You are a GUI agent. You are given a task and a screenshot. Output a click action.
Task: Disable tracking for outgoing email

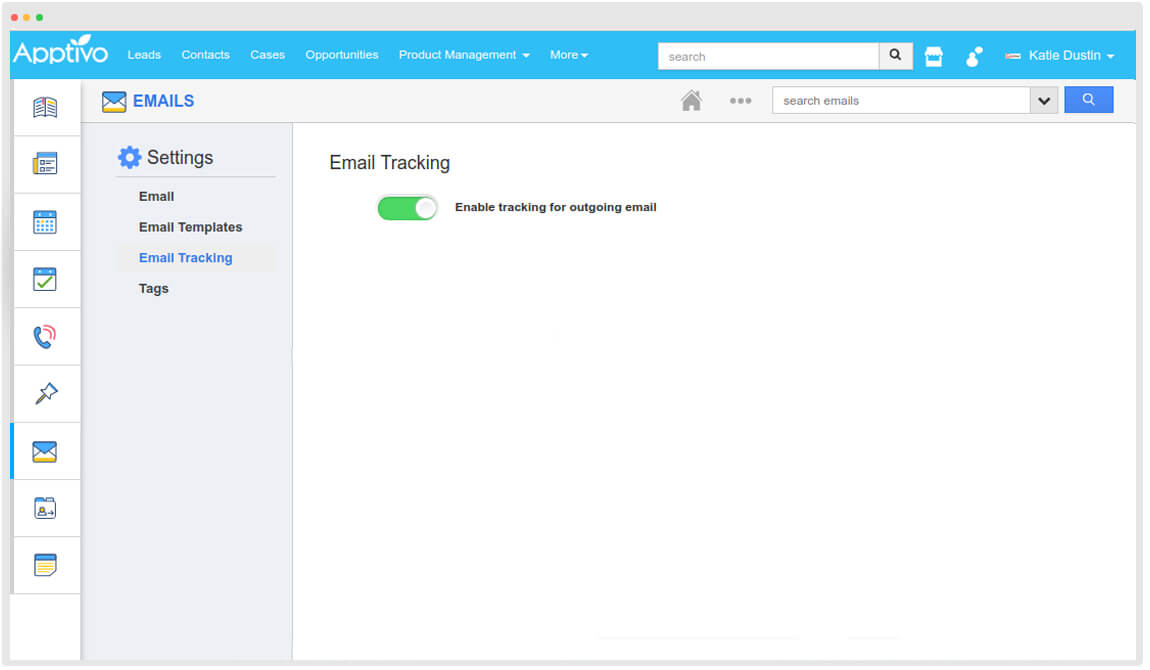click(407, 207)
